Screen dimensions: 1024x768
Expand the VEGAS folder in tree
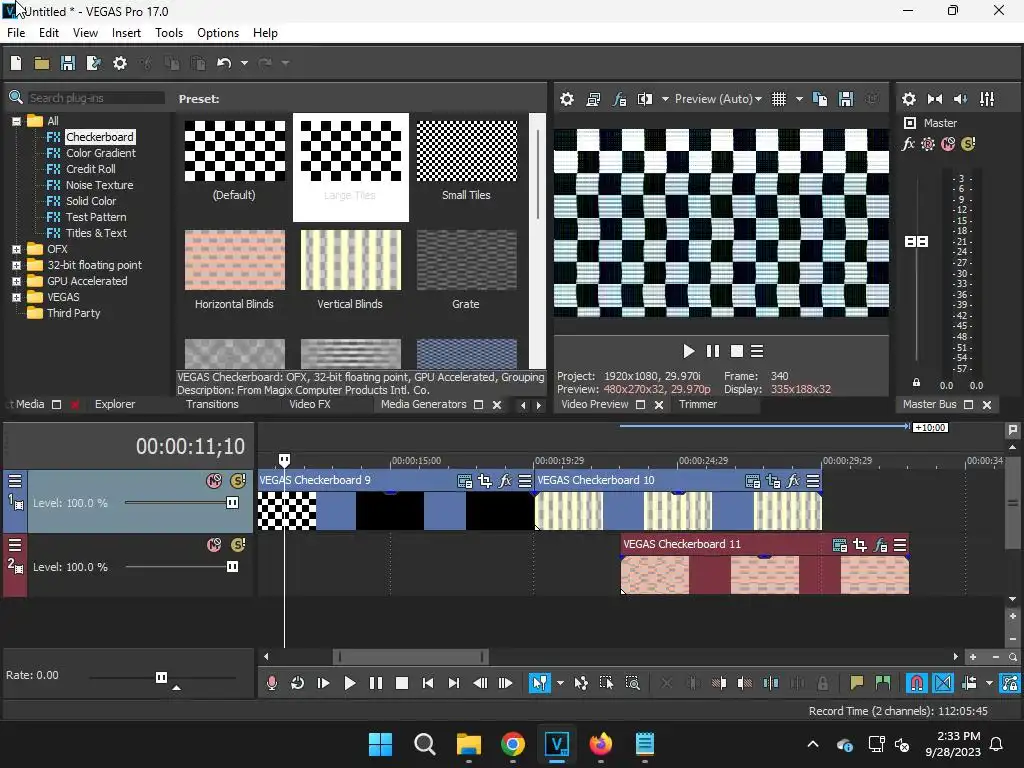click(x=16, y=297)
